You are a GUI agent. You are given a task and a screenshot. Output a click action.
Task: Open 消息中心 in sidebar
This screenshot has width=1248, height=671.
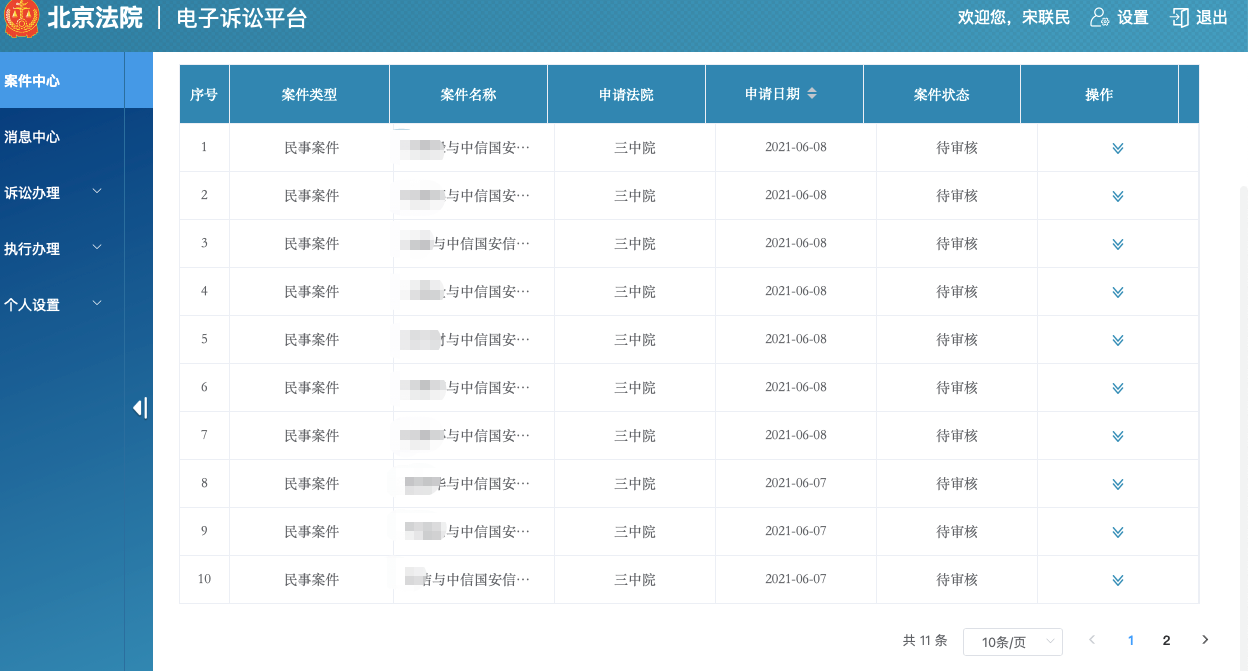[x=62, y=136]
